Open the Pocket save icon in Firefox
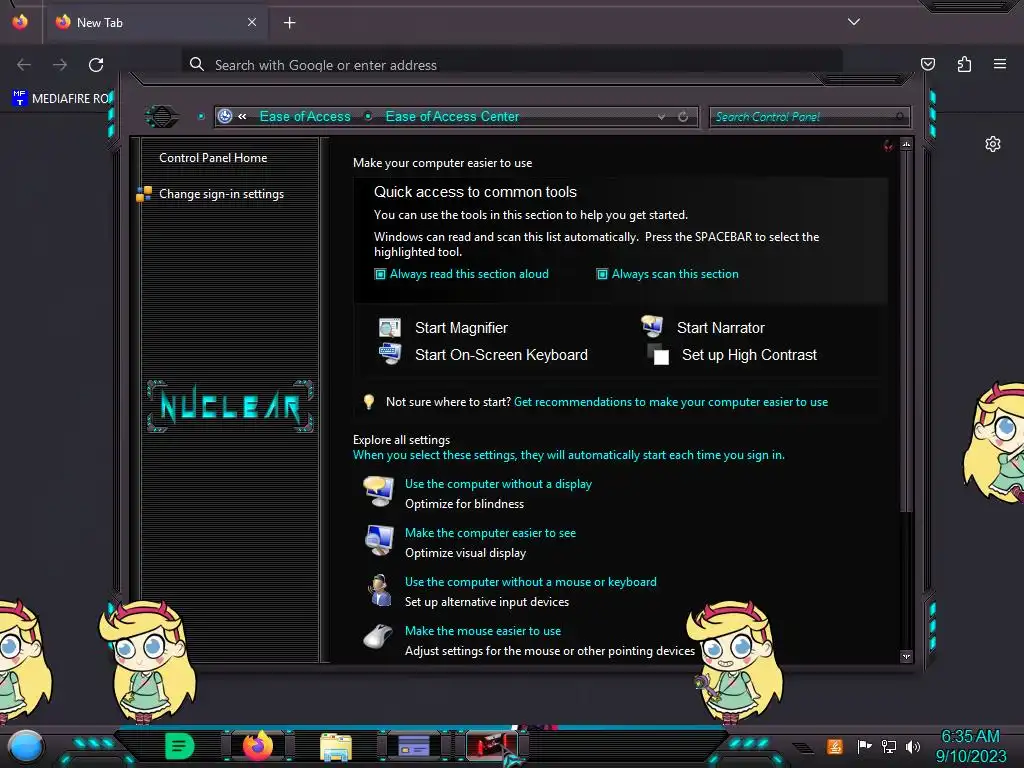The image size is (1024, 768). pos(928,64)
